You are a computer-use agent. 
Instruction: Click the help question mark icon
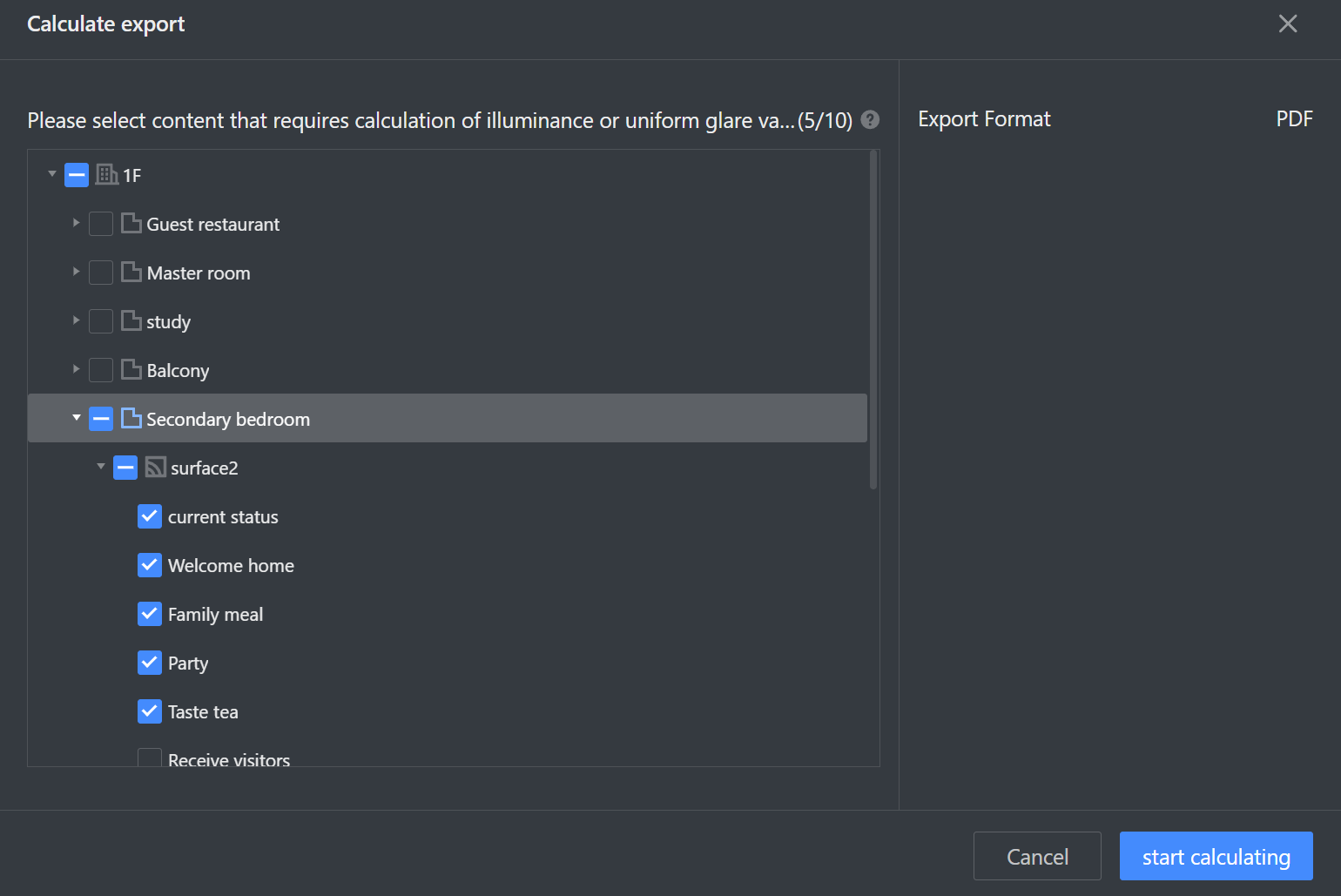[x=870, y=120]
